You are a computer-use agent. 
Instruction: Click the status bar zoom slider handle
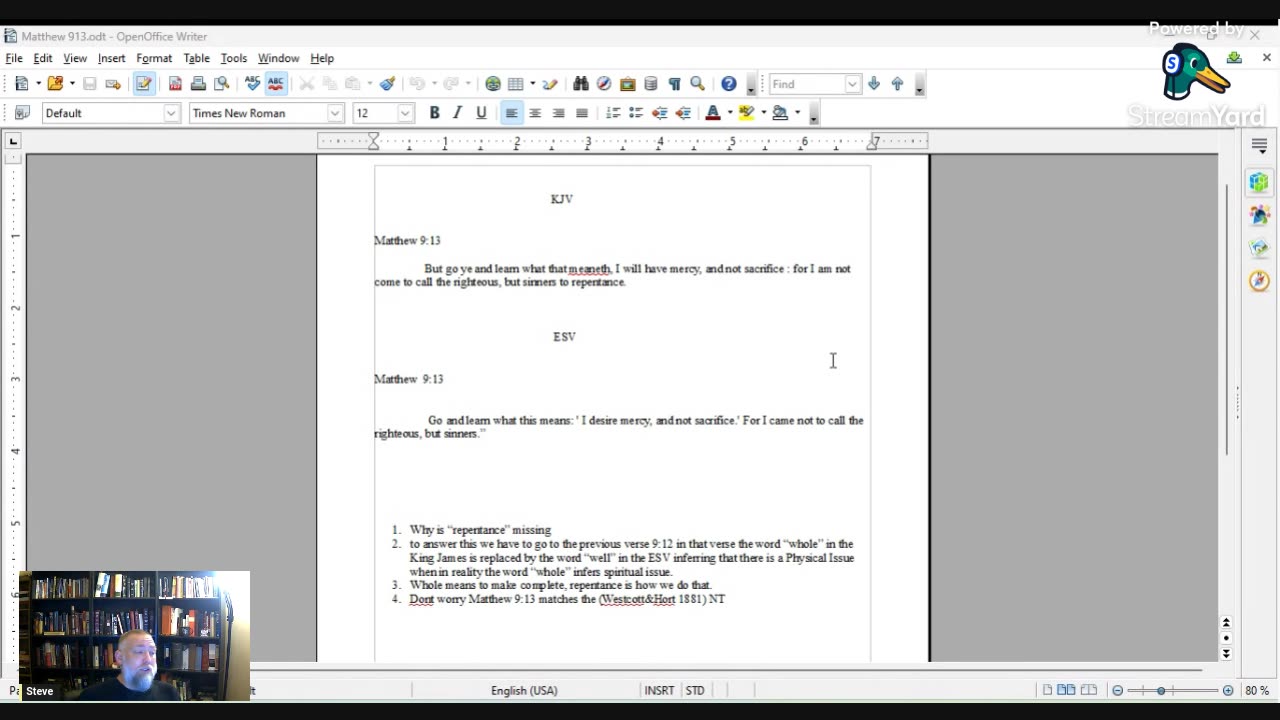[1161, 690]
